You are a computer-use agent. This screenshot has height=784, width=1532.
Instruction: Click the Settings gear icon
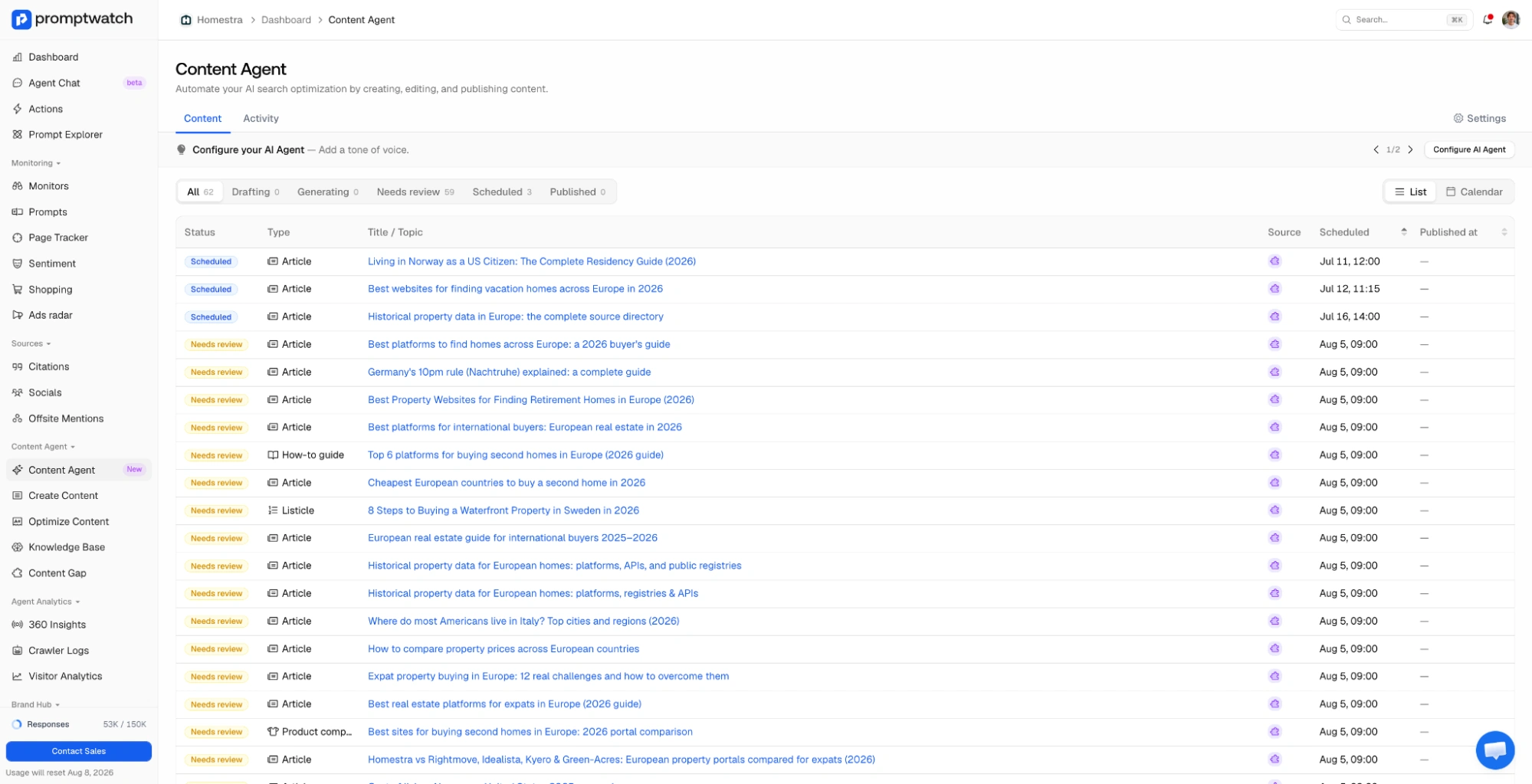click(1458, 118)
